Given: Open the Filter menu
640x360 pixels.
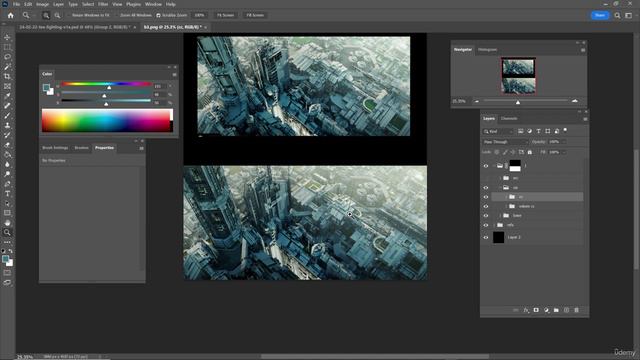Looking at the screenshot, I should (103, 4).
